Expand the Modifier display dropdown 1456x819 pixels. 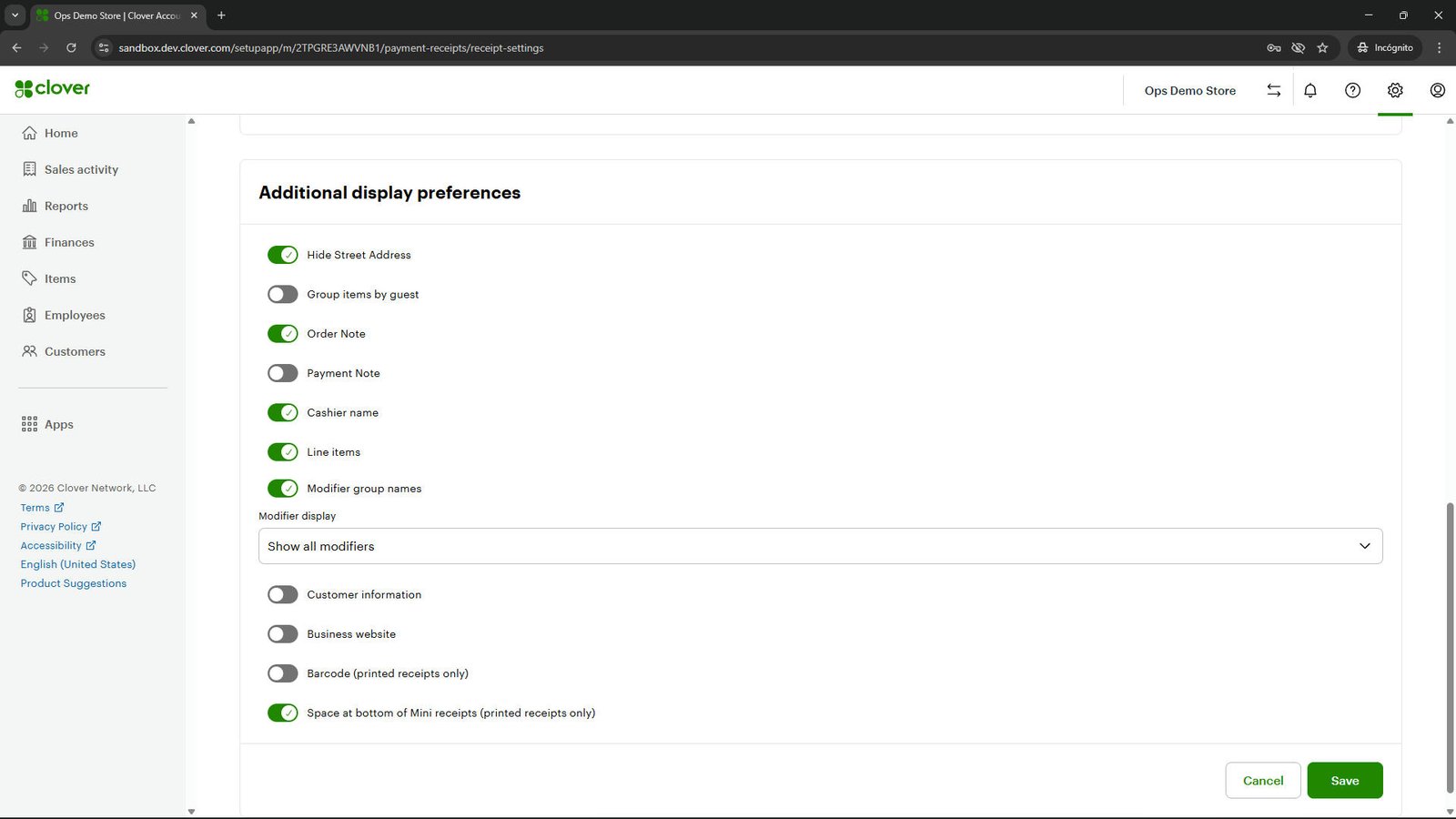pyautogui.click(x=821, y=546)
